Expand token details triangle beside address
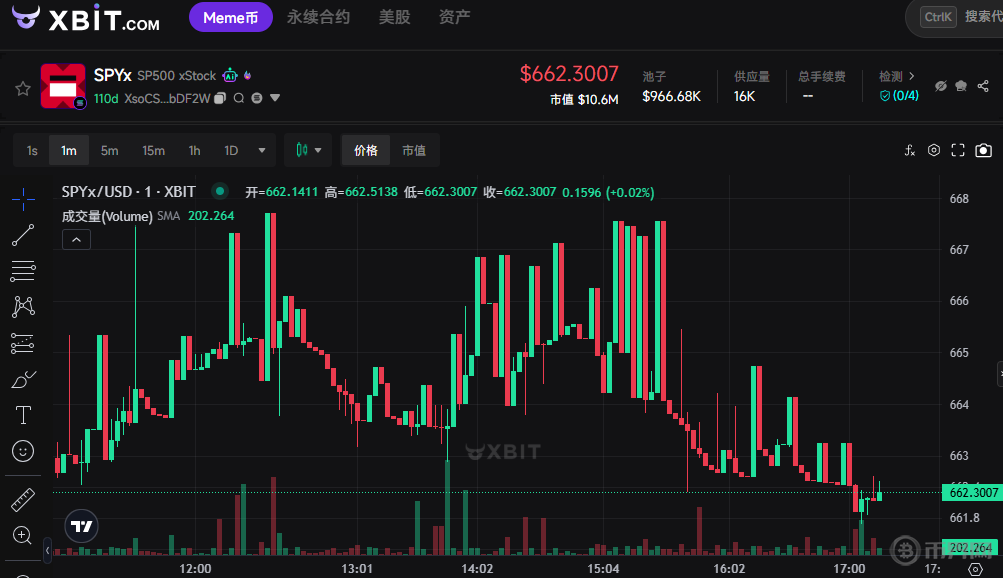Viewport: 1003px width, 578px height. (x=275, y=98)
